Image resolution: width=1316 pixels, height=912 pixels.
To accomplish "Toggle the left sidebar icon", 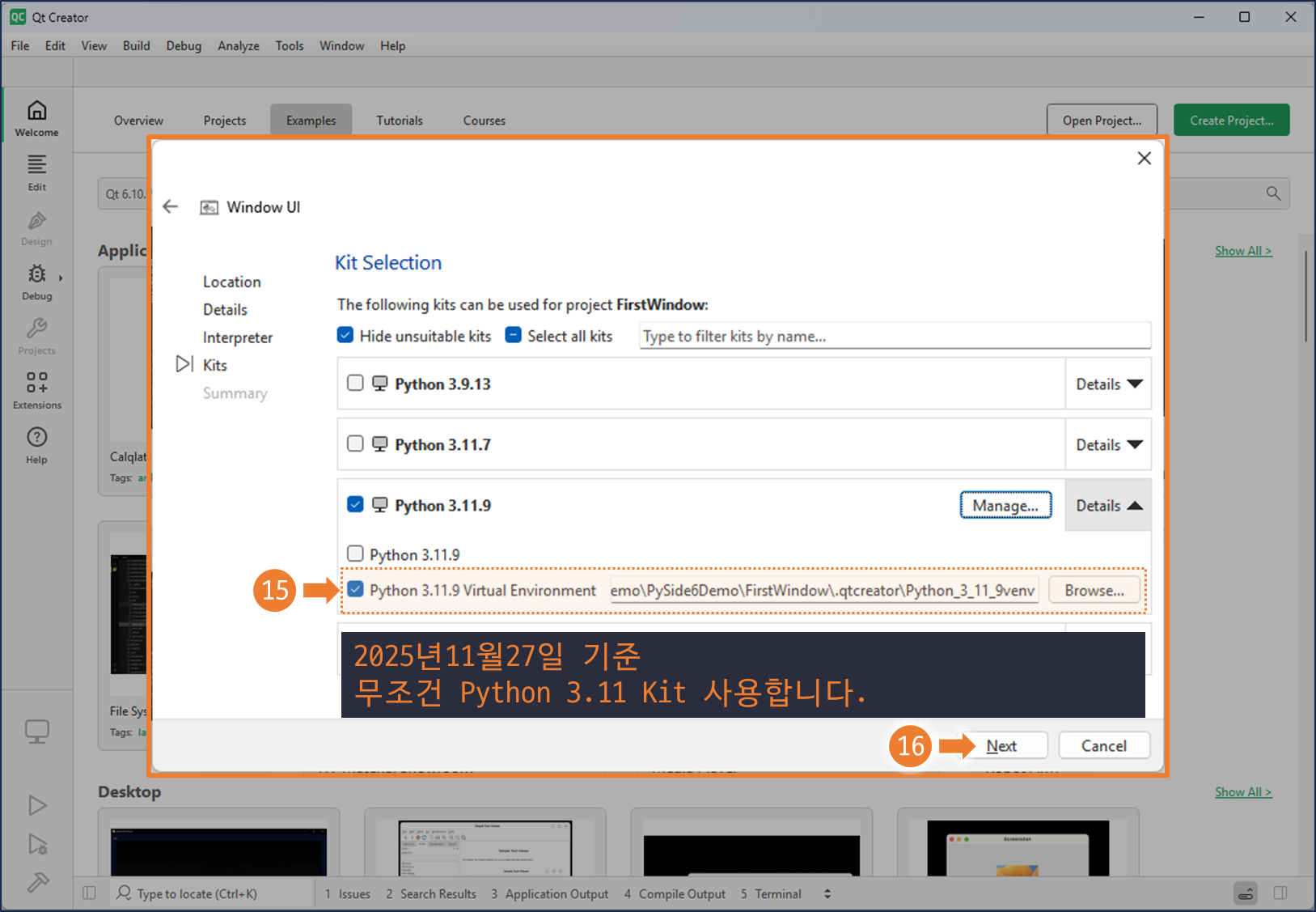I will (x=89, y=893).
